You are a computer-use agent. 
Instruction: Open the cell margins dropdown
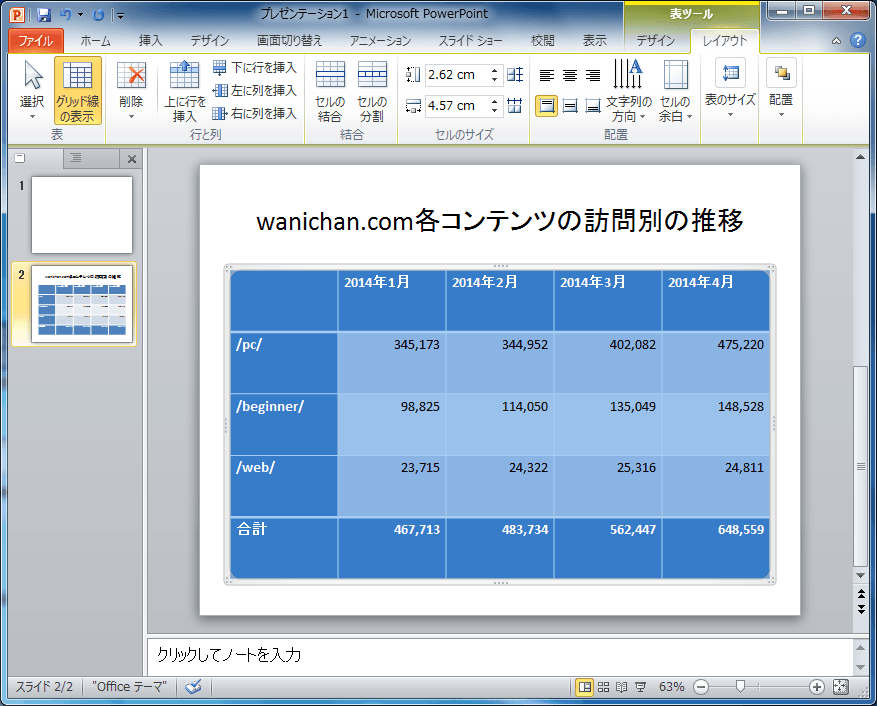pyautogui.click(x=676, y=90)
